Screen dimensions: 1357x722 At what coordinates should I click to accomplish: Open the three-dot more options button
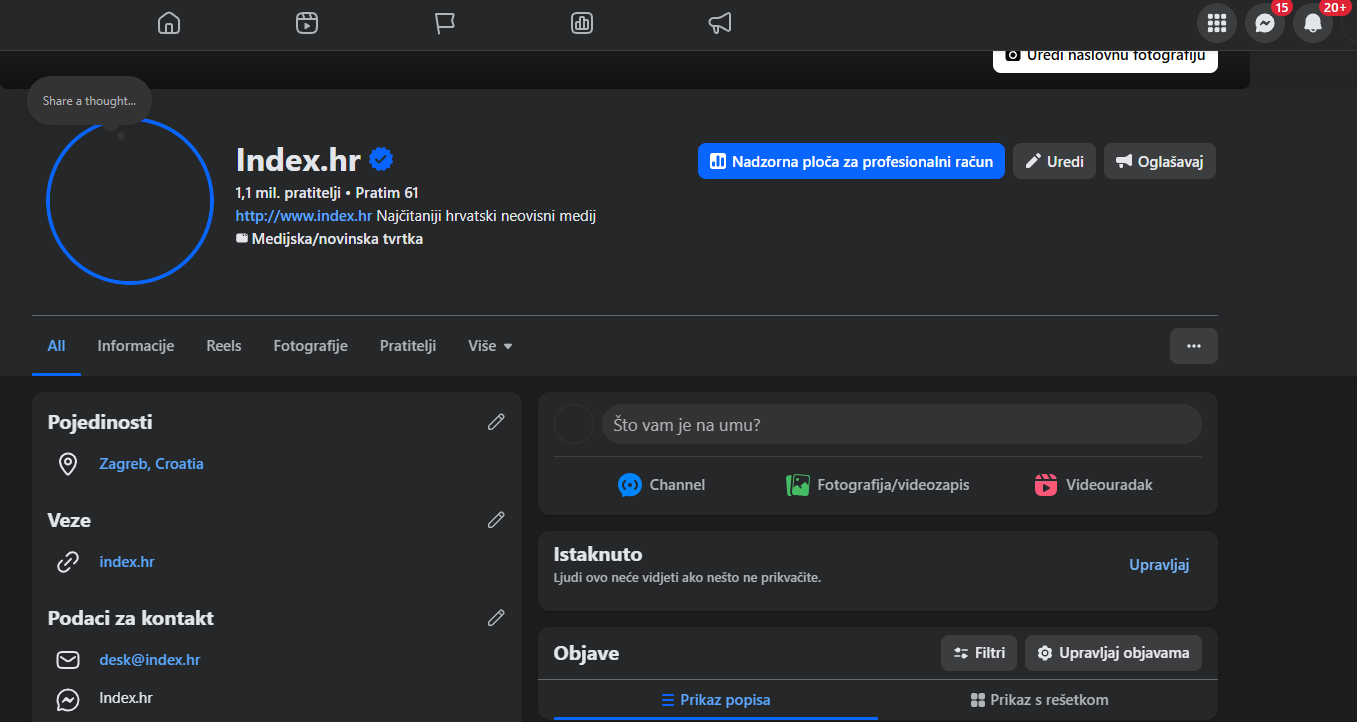coord(1194,346)
